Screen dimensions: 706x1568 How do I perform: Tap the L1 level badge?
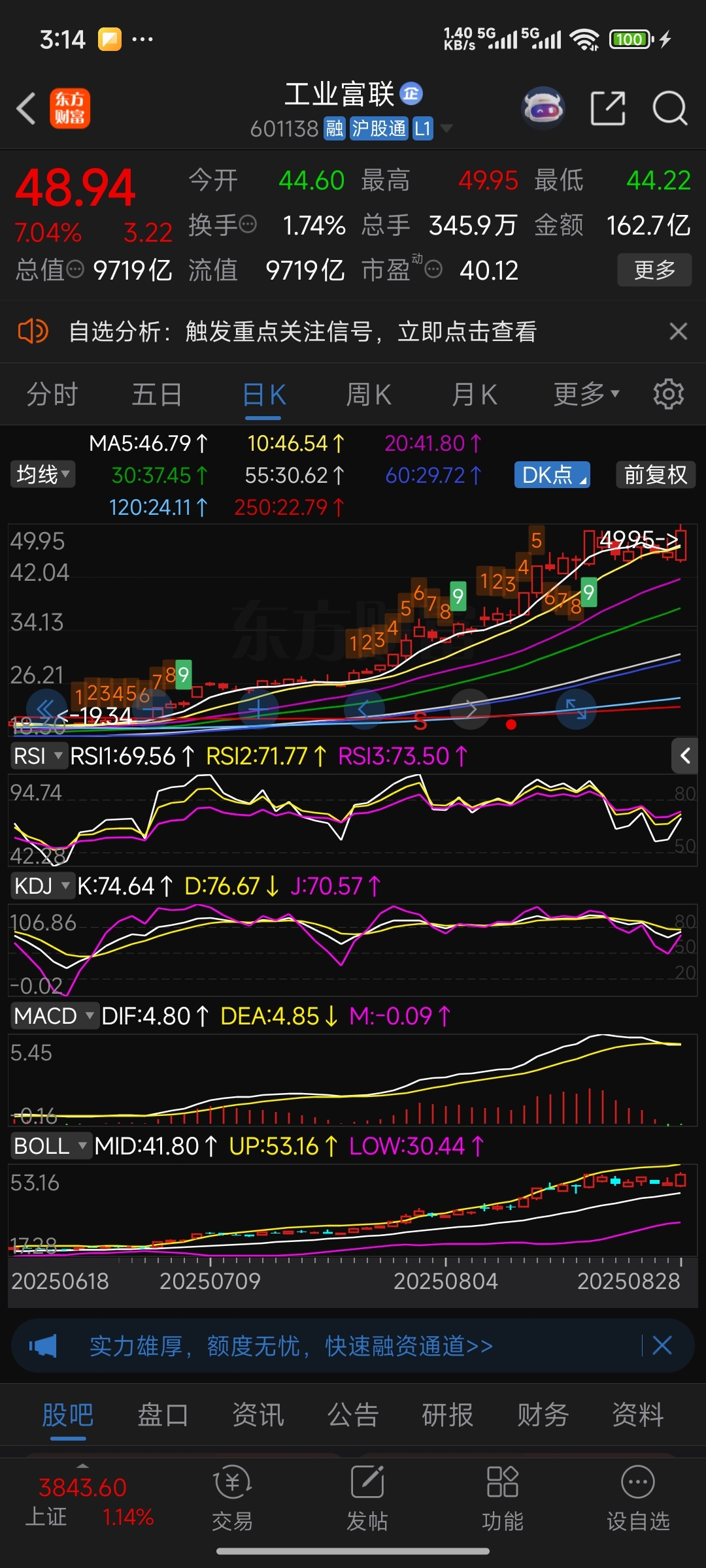click(423, 129)
